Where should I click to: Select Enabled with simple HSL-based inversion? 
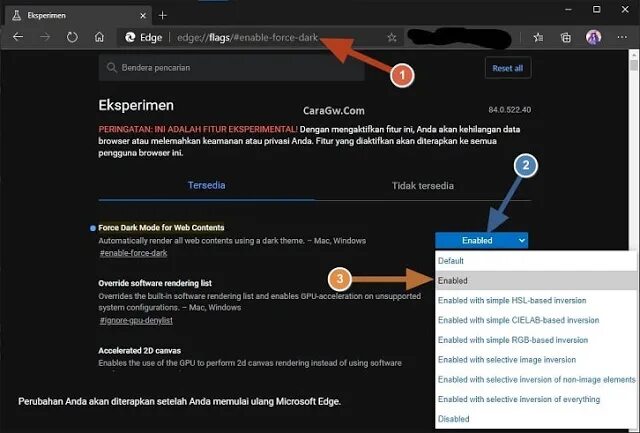click(536, 300)
